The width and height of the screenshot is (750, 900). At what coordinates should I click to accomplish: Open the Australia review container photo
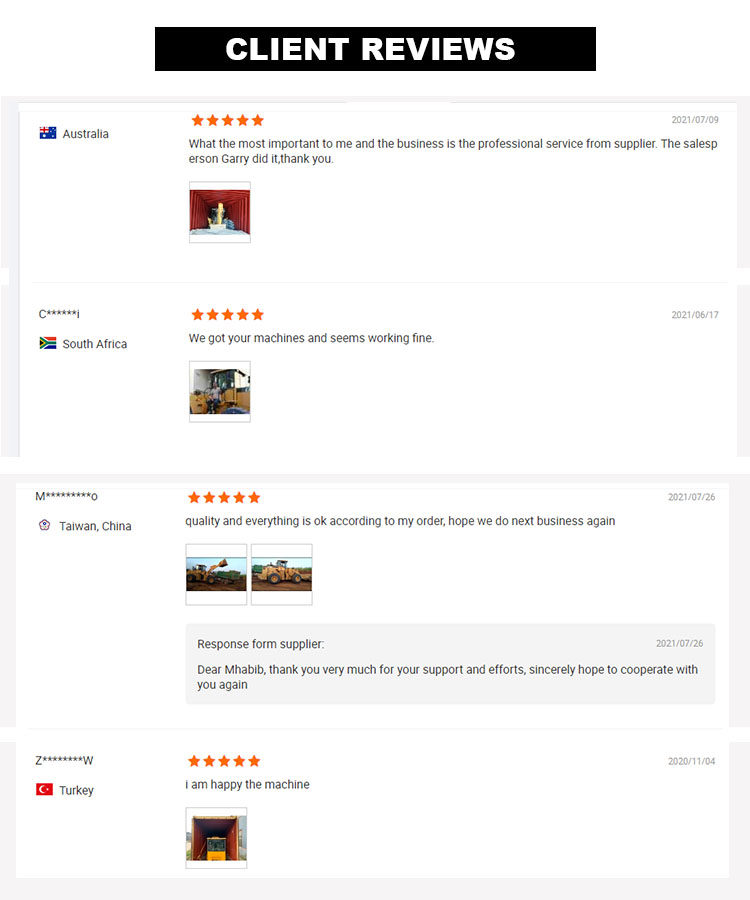(220, 212)
